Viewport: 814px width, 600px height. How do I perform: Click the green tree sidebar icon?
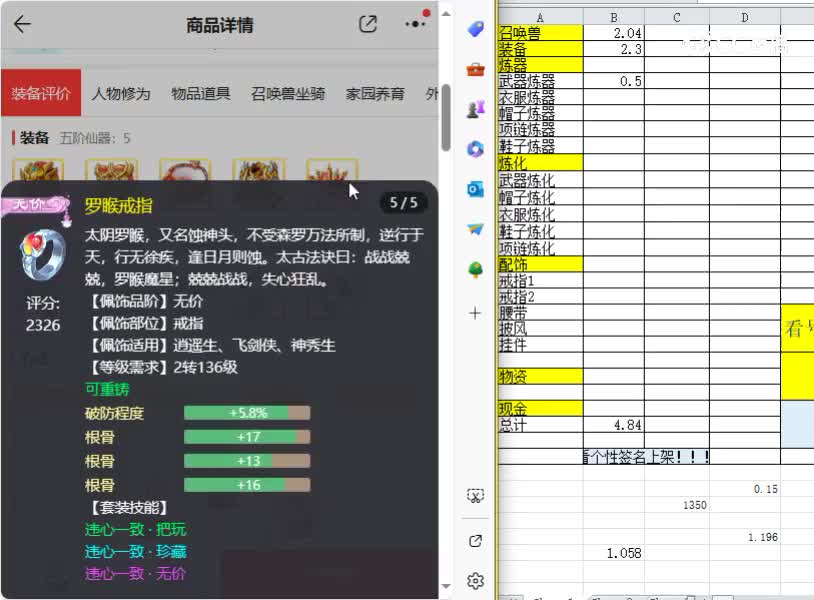click(475, 269)
